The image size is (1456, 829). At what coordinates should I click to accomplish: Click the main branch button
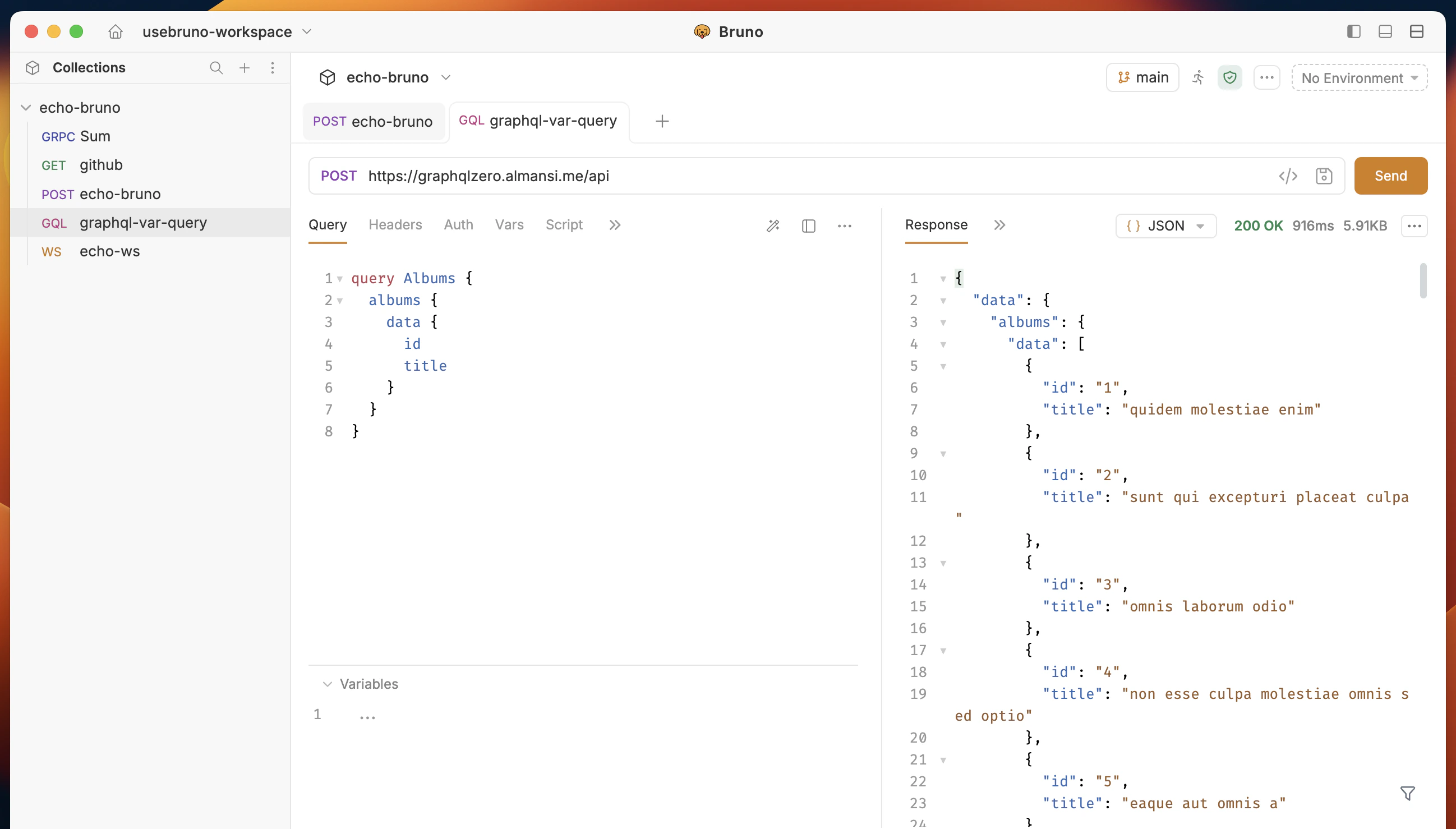(1142, 77)
